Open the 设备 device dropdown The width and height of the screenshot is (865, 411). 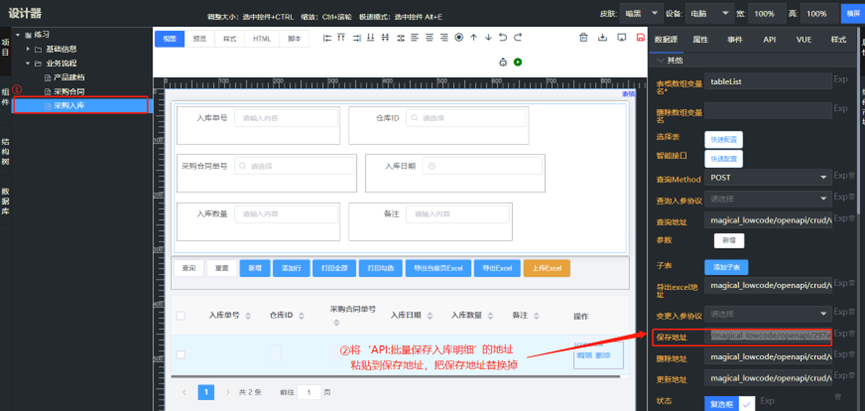(x=709, y=13)
